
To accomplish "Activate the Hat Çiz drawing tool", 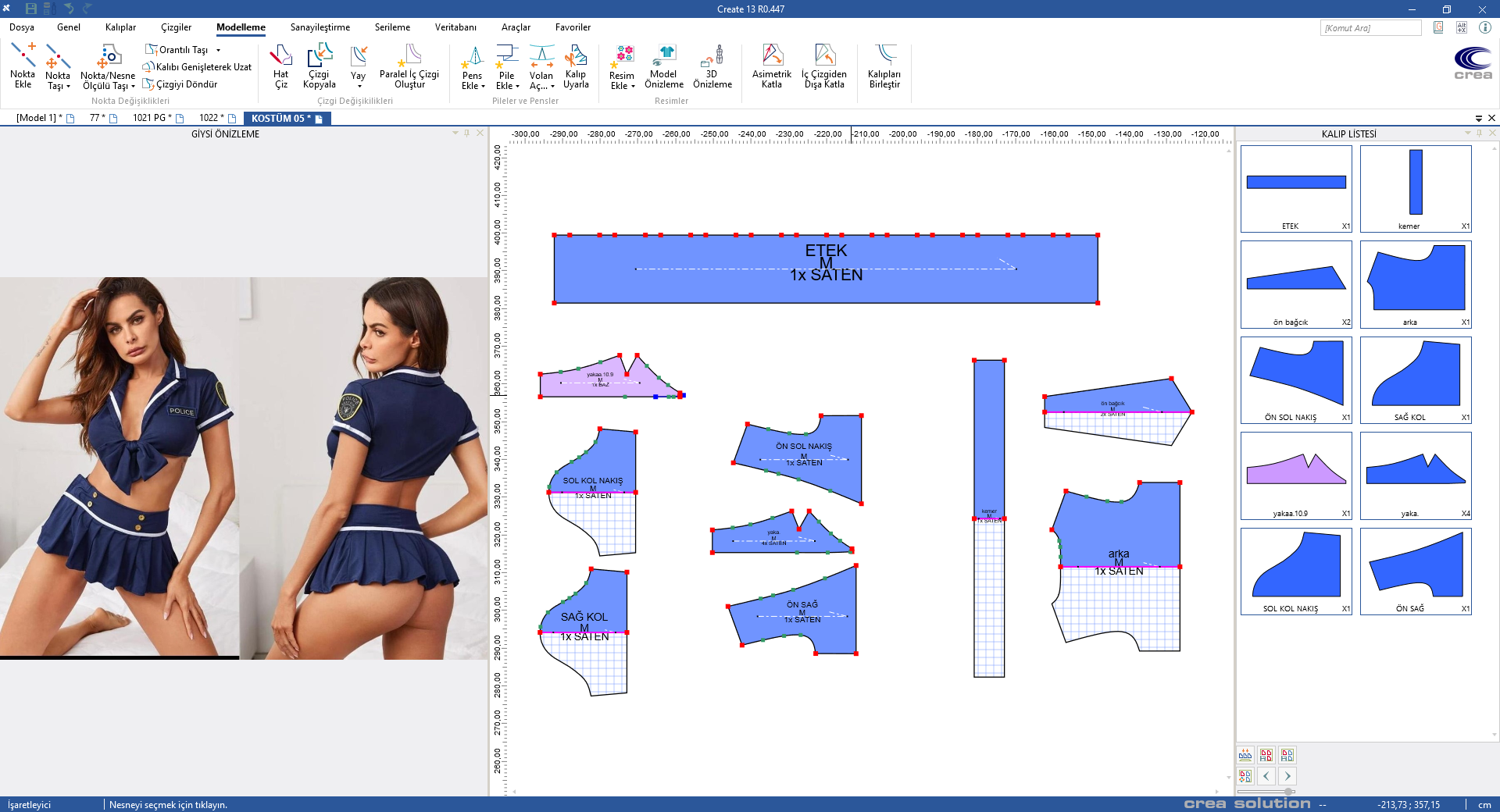I will [280, 66].
